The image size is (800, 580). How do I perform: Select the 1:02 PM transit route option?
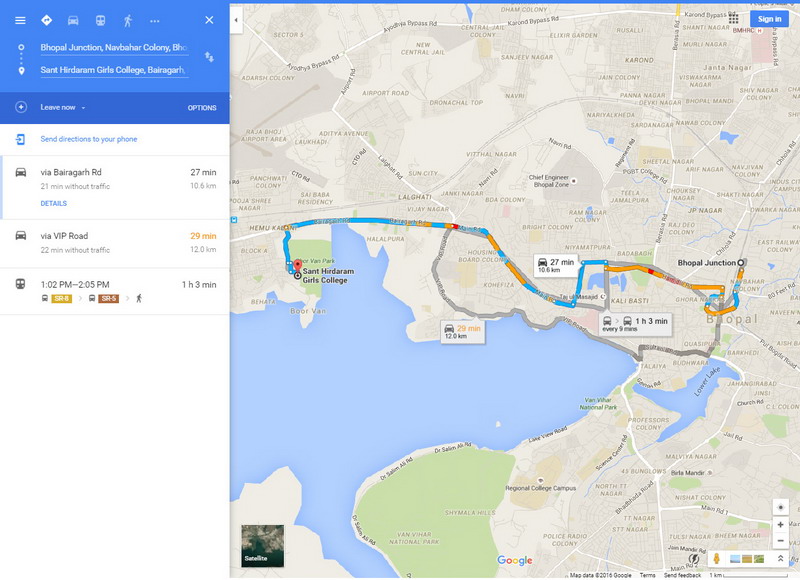[x=115, y=291]
